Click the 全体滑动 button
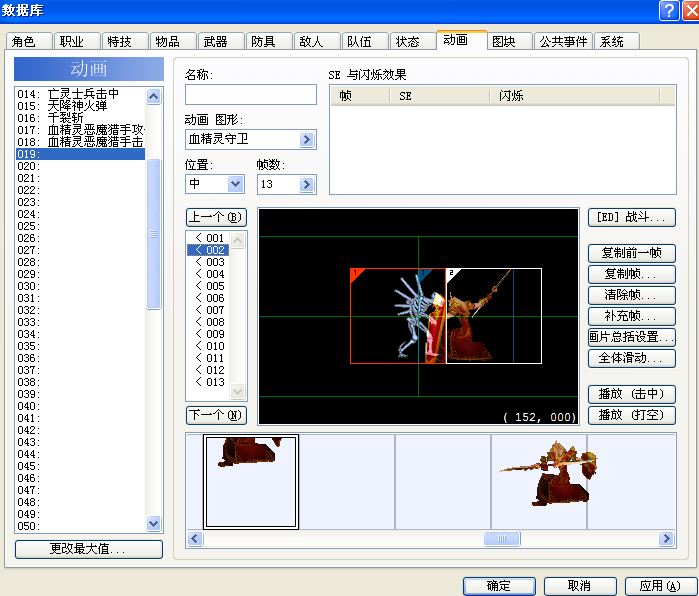Image resolution: width=699 pixels, height=596 pixels. point(631,358)
